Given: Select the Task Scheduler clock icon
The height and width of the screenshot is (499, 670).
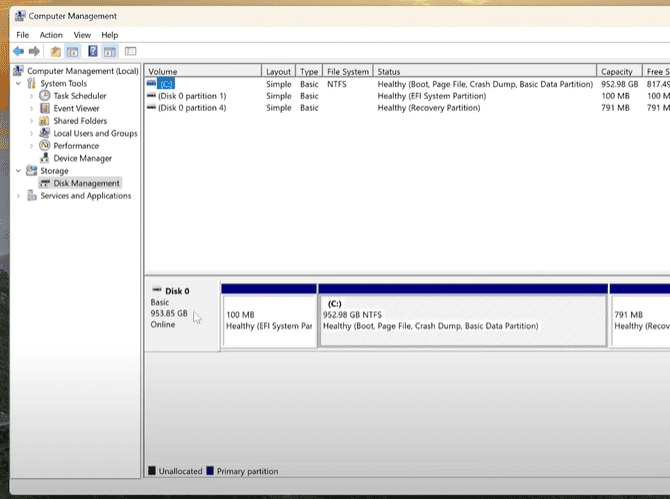Looking at the screenshot, I should [45, 96].
